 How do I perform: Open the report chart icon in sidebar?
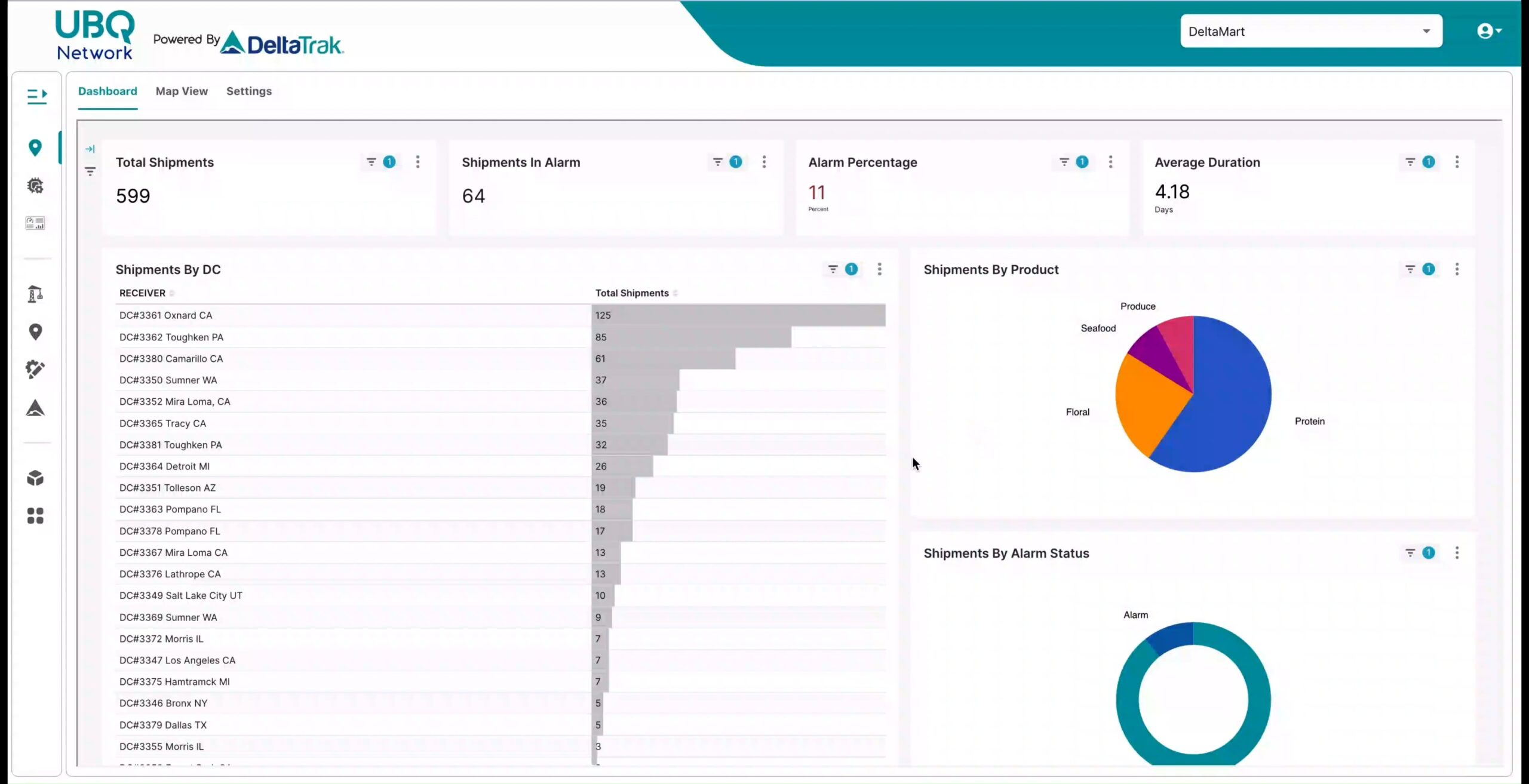35,223
